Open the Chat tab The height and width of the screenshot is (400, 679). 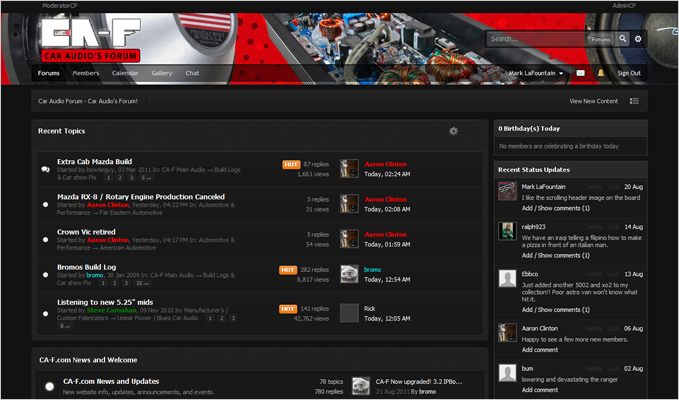[x=192, y=73]
